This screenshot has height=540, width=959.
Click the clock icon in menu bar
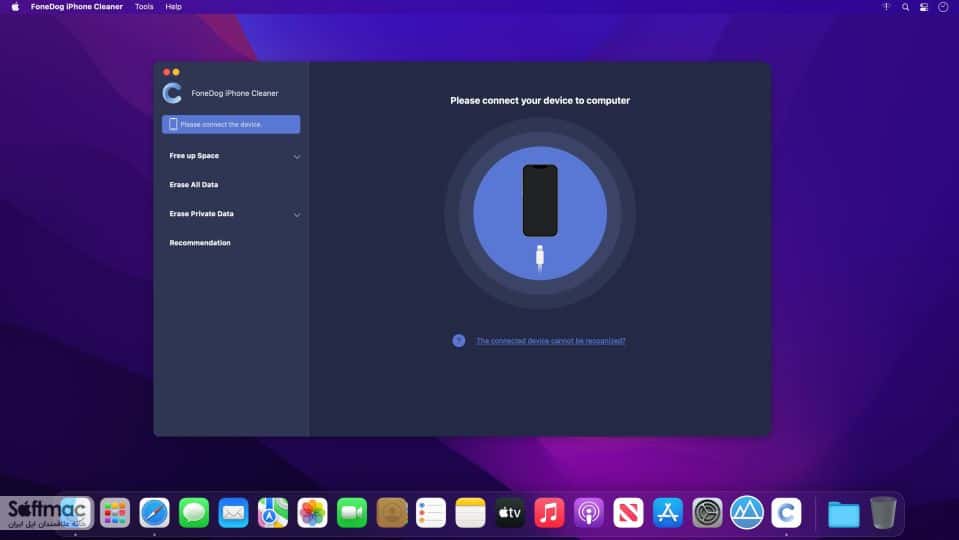943,7
